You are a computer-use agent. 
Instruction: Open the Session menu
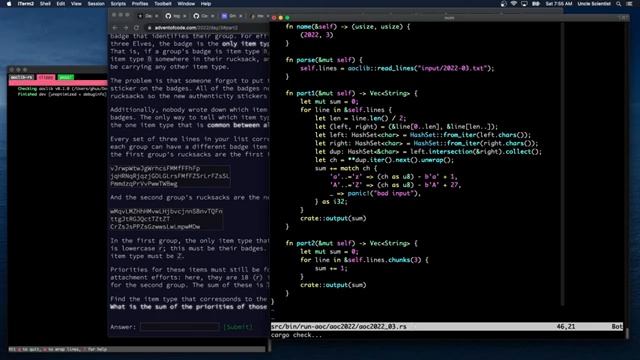(x=96, y=4)
